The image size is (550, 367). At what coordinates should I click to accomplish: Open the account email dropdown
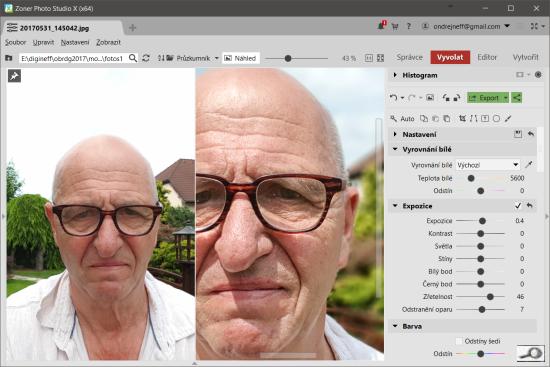click(507, 26)
